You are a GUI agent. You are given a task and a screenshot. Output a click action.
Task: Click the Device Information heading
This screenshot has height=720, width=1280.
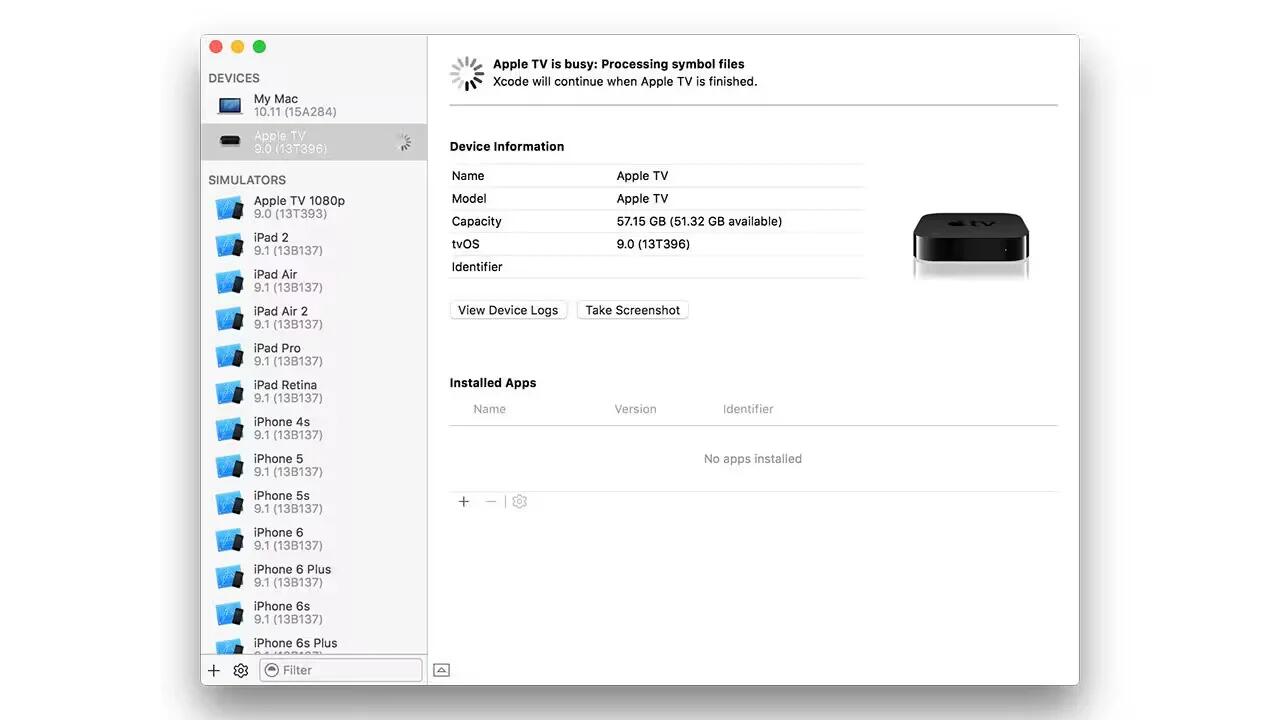pos(507,146)
